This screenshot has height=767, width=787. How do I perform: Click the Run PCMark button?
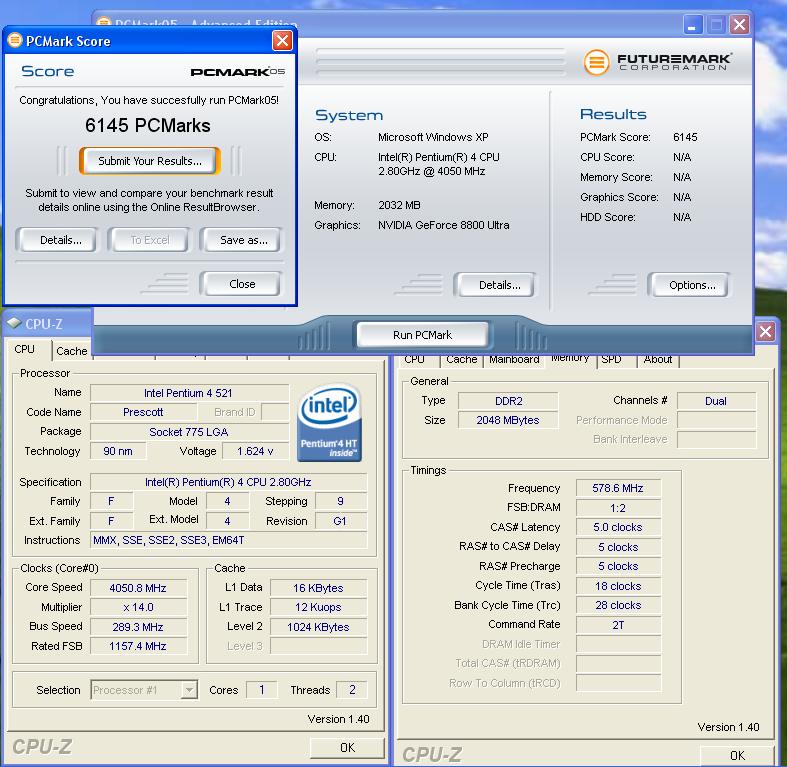[423, 335]
